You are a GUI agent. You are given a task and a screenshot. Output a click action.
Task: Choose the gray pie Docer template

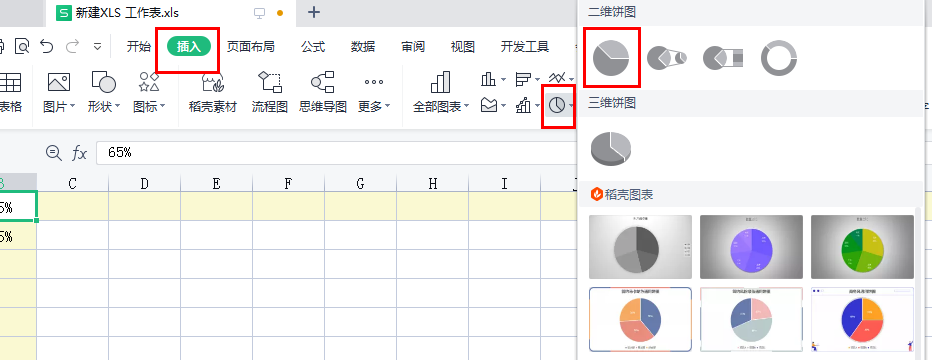pos(640,247)
